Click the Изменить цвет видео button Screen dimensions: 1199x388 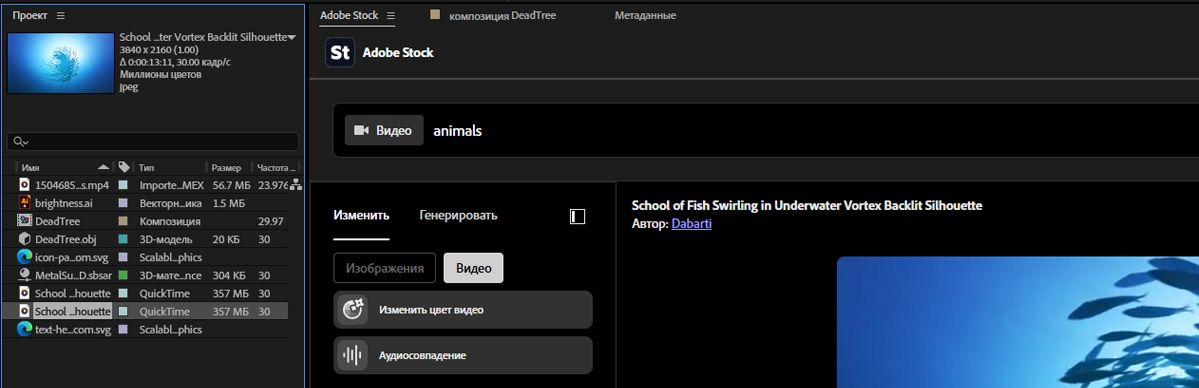pyautogui.click(x=463, y=310)
